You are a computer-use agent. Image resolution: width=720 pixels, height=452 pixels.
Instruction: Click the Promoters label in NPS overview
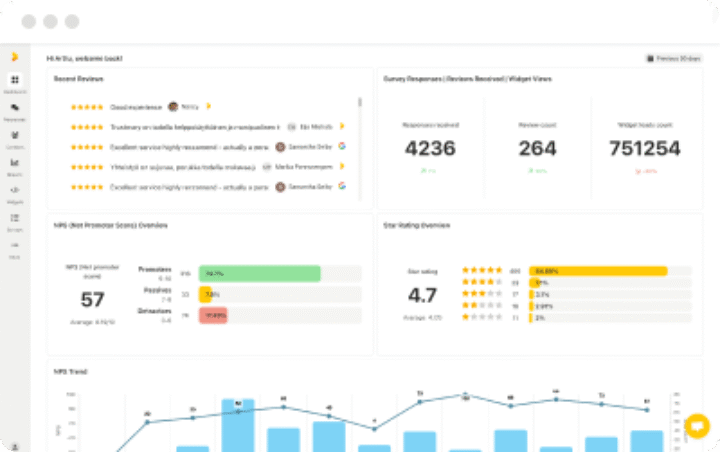pos(155,270)
